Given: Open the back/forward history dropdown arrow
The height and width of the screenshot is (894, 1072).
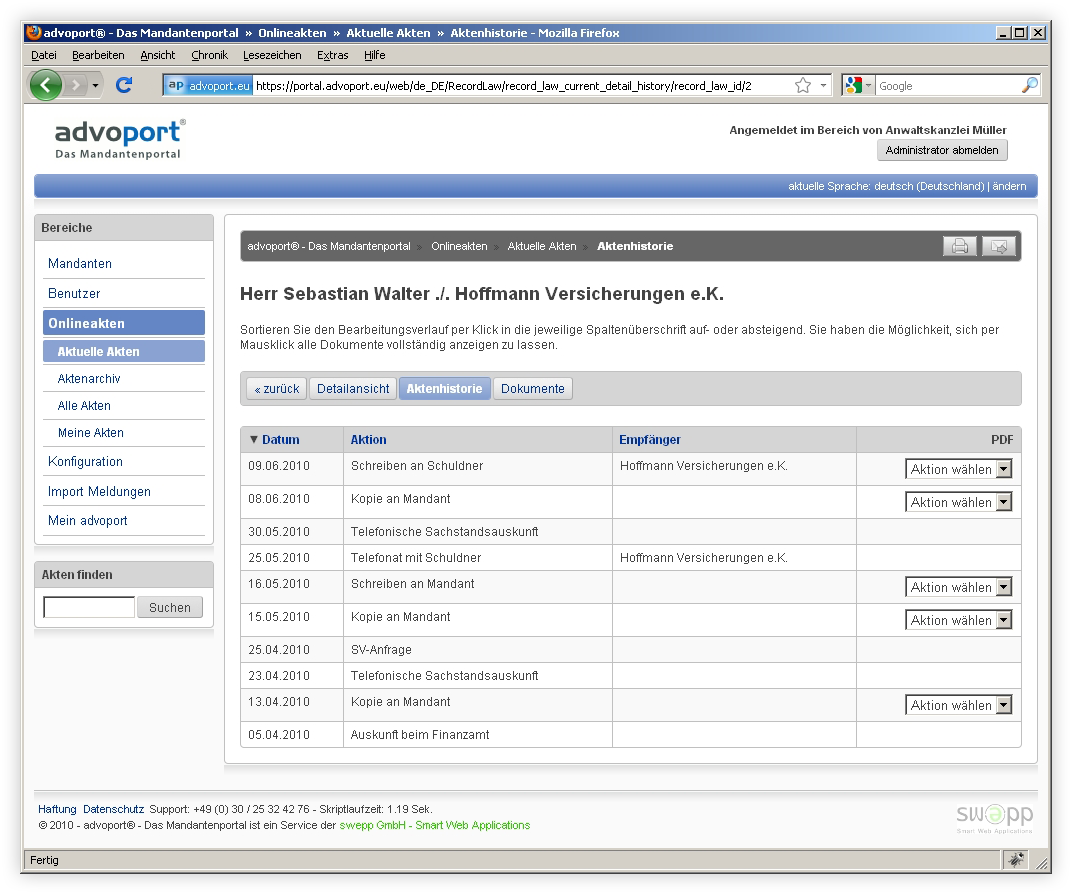Looking at the screenshot, I should (x=95, y=85).
